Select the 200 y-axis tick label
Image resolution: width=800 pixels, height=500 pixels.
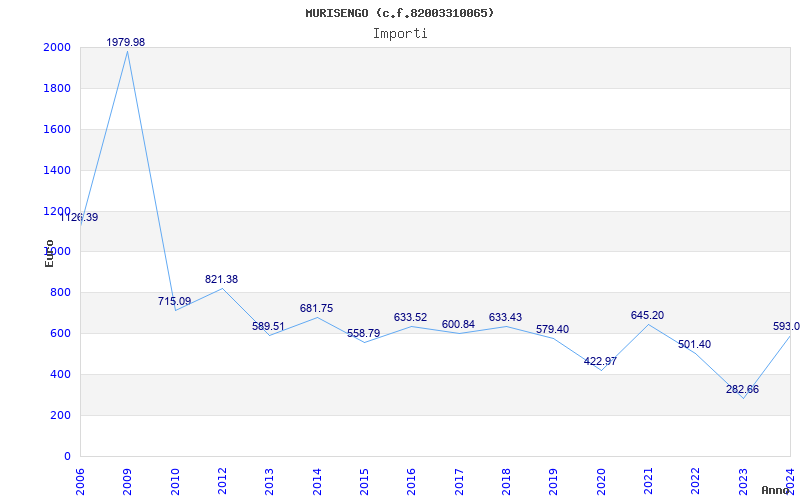pyautogui.click(x=61, y=415)
